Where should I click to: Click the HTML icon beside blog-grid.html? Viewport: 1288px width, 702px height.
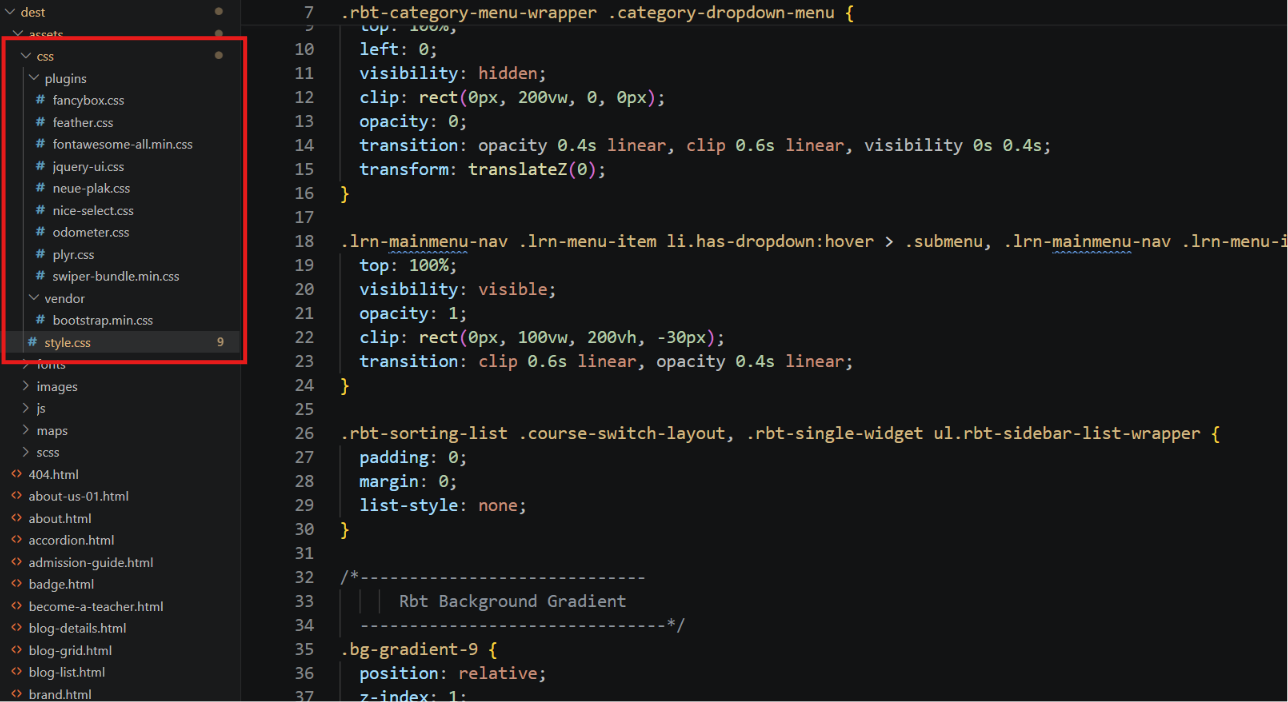[17, 650]
